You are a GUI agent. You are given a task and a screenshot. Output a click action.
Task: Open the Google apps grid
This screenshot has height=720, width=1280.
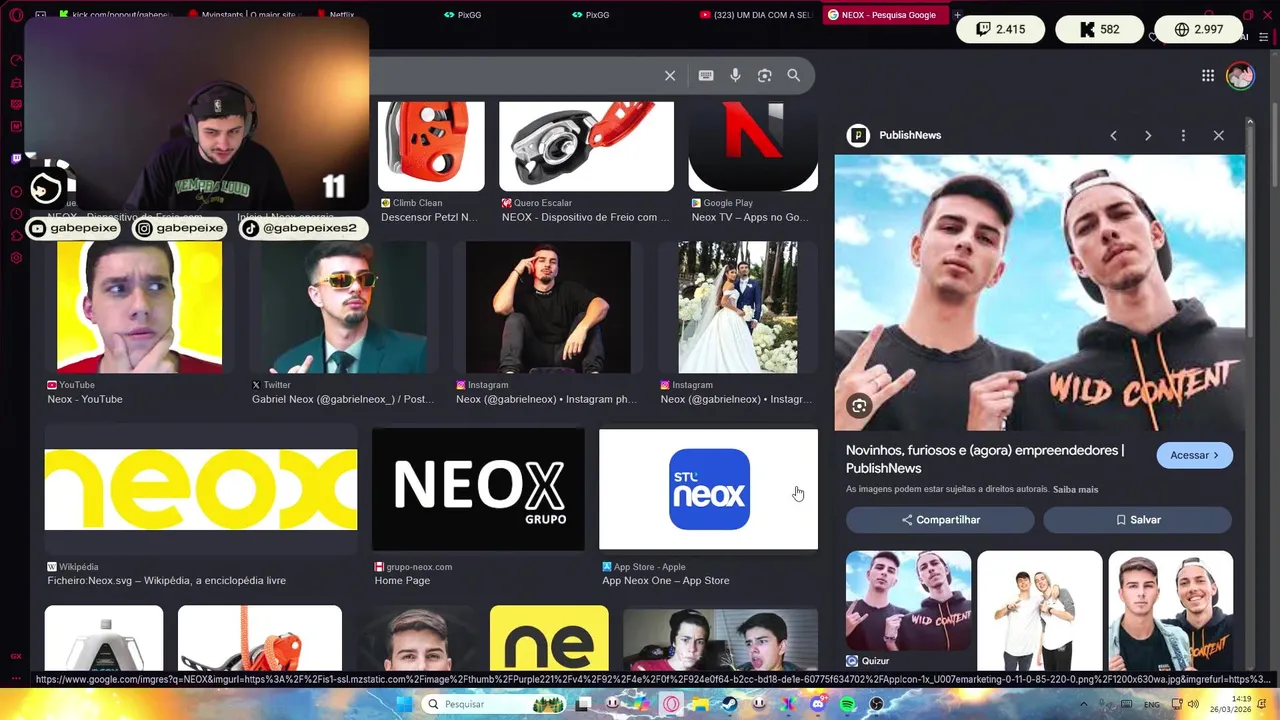click(1208, 76)
